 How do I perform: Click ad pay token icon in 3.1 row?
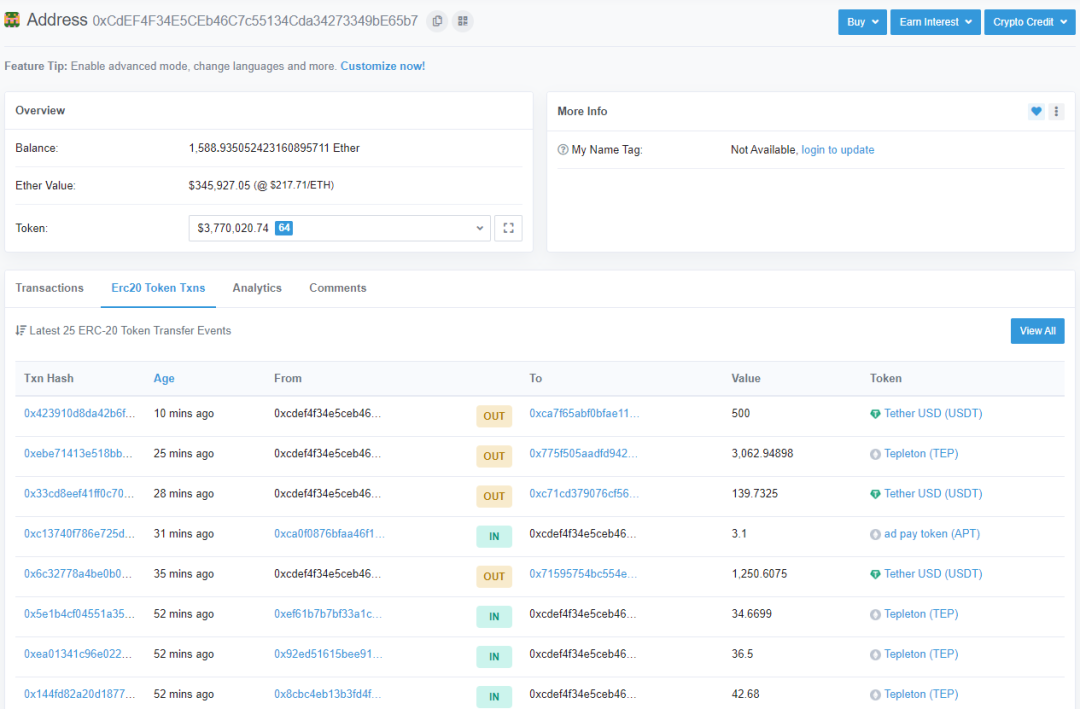[x=875, y=534]
